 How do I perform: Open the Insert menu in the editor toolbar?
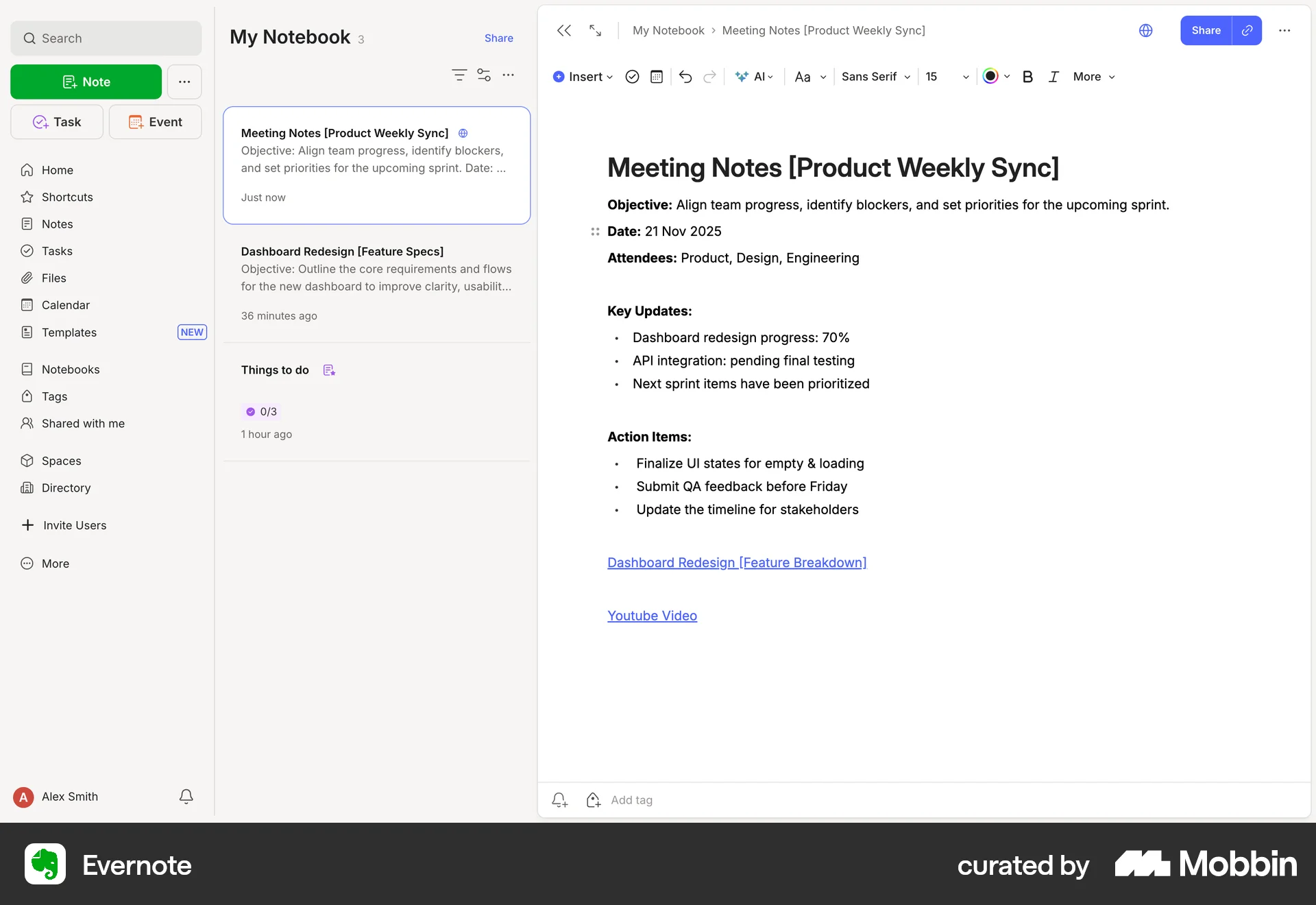pos(581,76)
